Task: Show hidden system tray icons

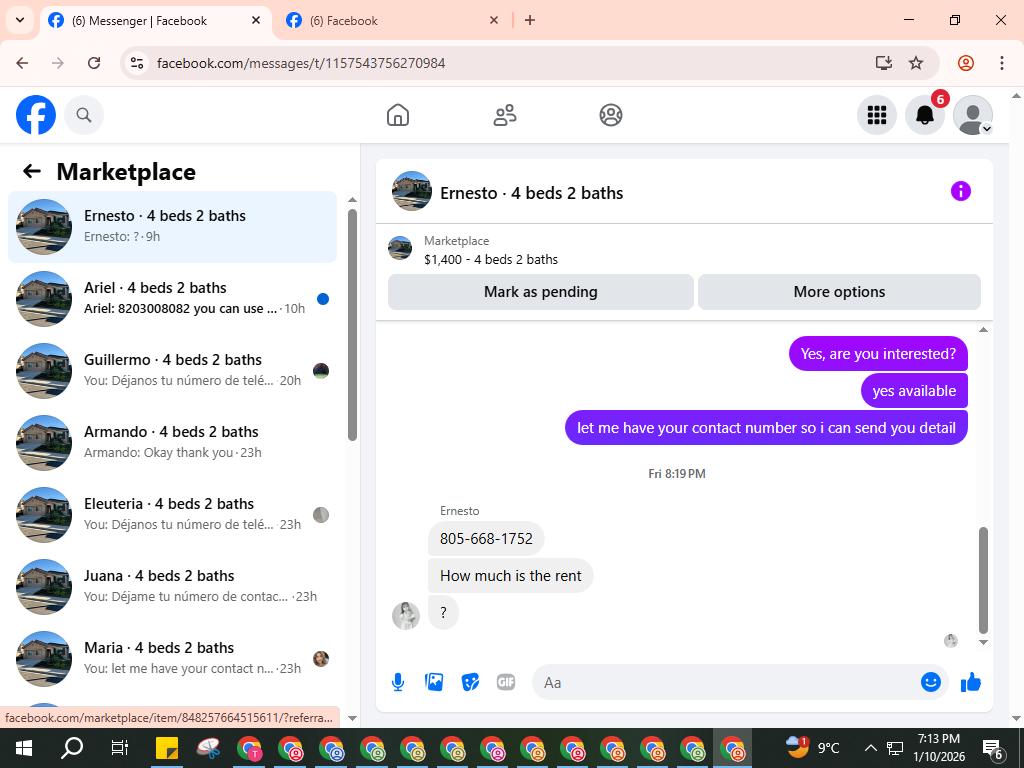Action: tap(871, 748)
